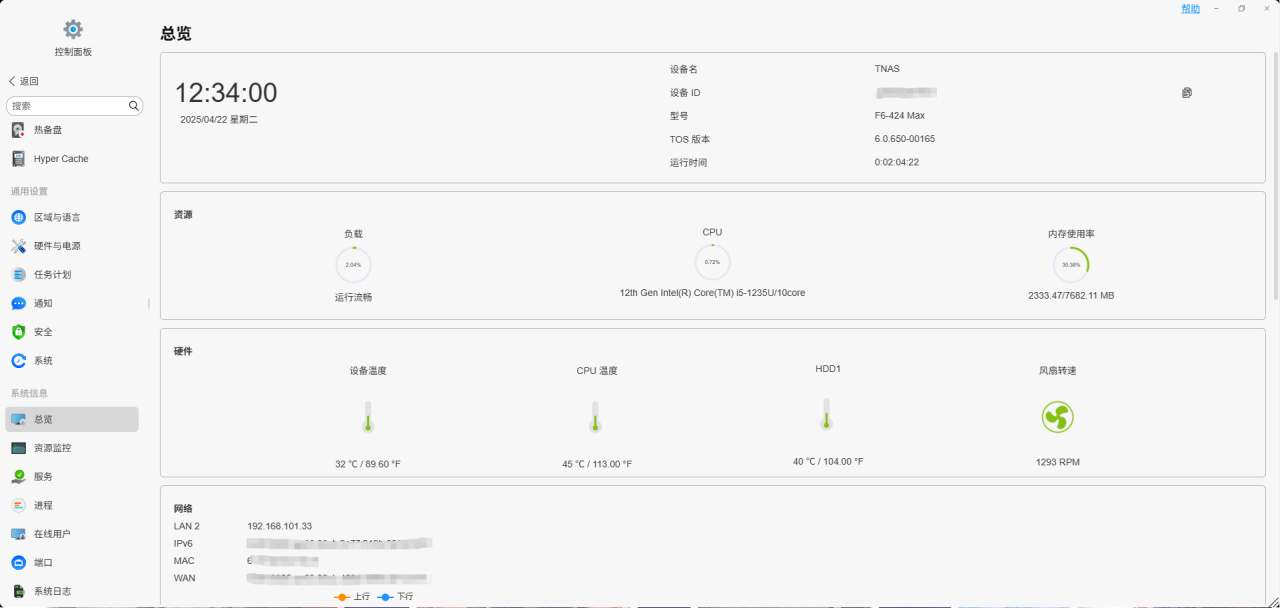Click model value F6-424 Max

point(899,116)
